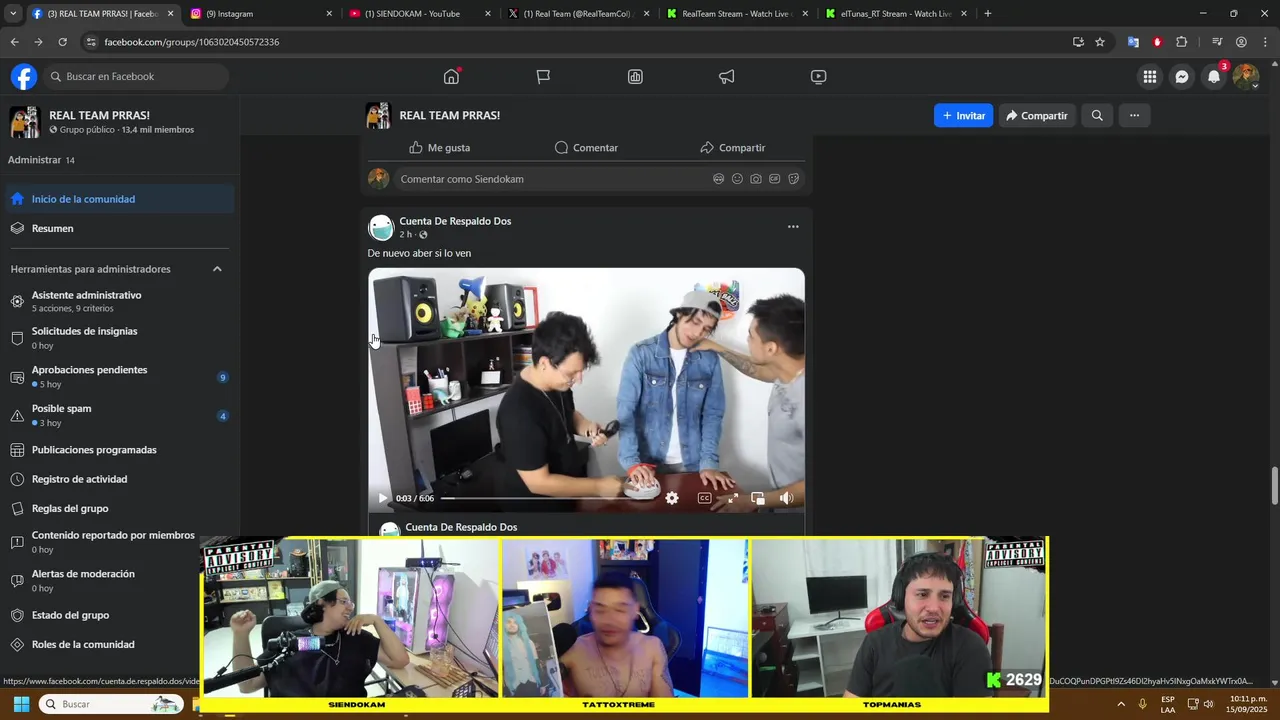Show hidden system tray icons
The height and width of the screenshot is (720, 1280).
coord(1120,704)
